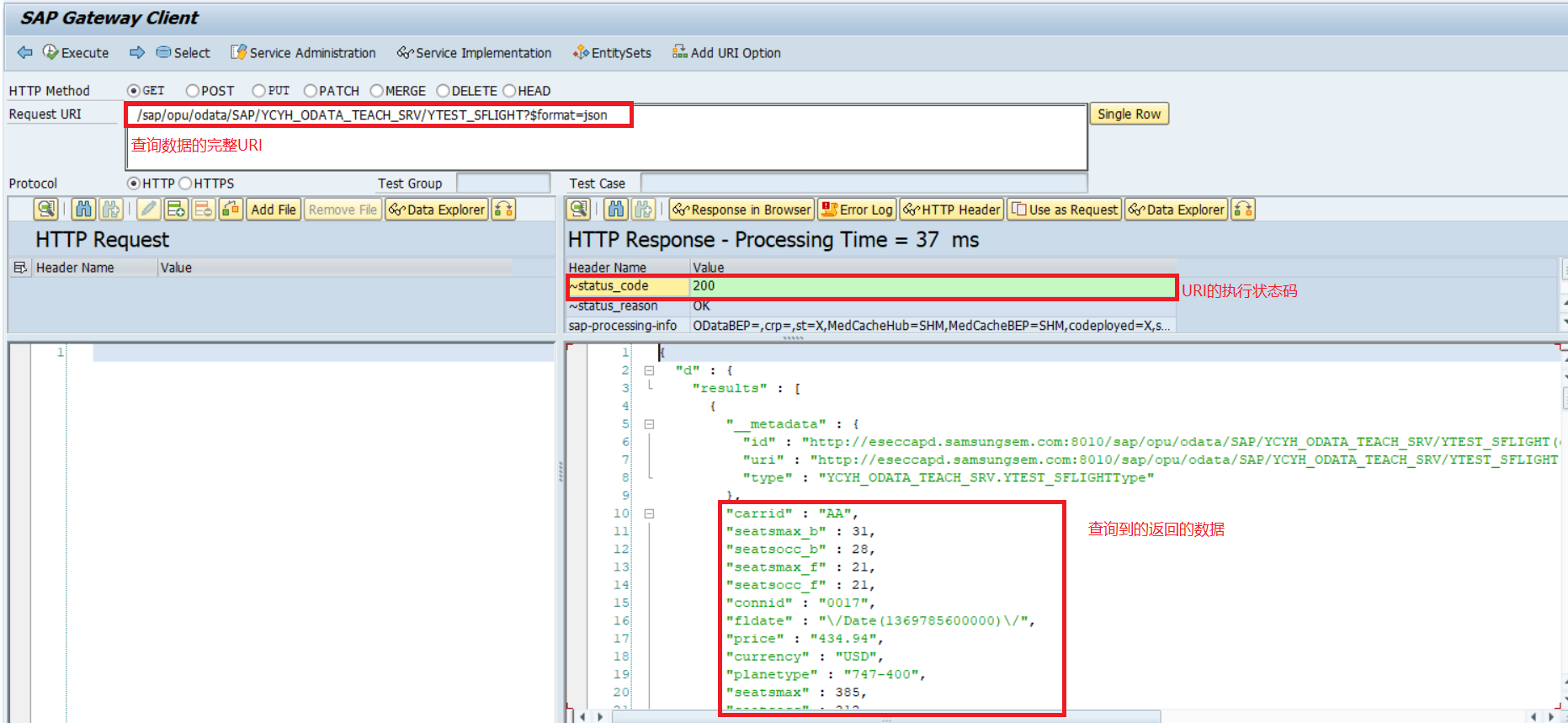Screen dimensions: 1568x723
Task: Collapse the "__metadata" node at line 5
Action: [x=649, y=424]
